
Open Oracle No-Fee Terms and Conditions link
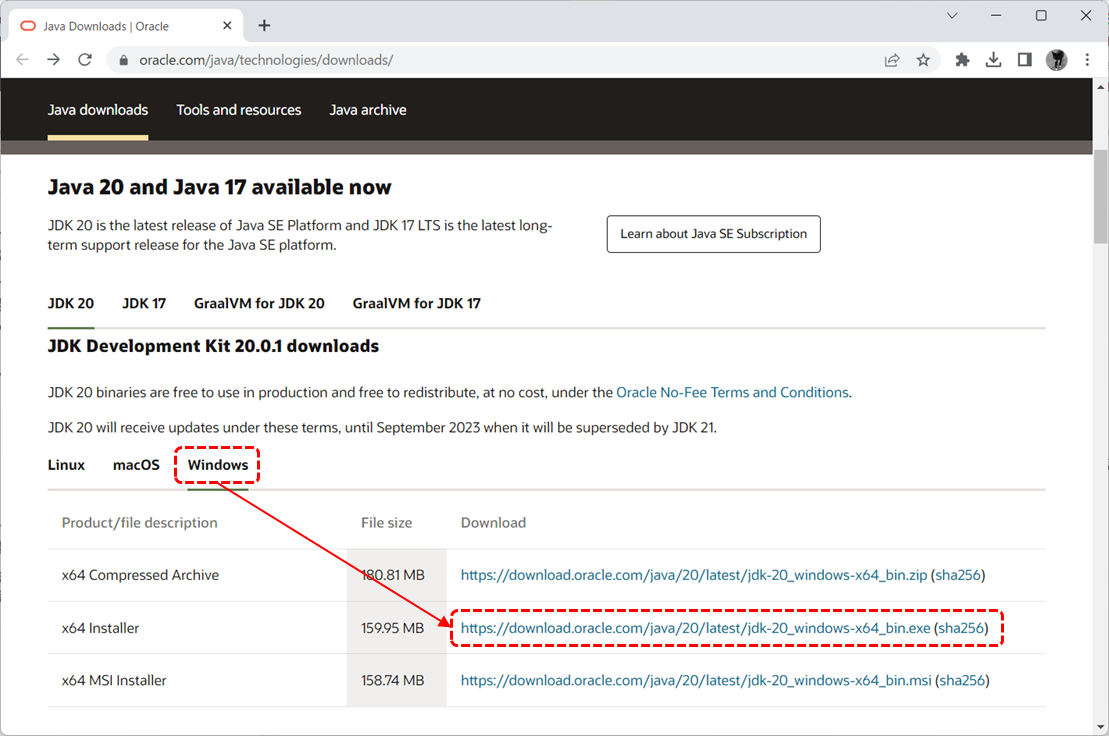click(732, 392)
